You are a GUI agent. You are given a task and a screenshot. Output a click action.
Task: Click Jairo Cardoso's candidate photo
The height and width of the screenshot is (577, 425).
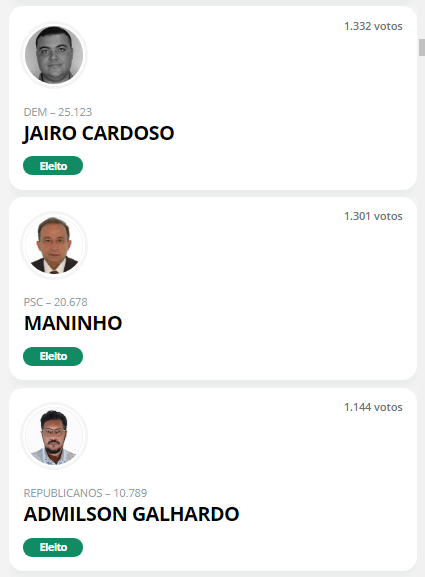coord(54,55)
